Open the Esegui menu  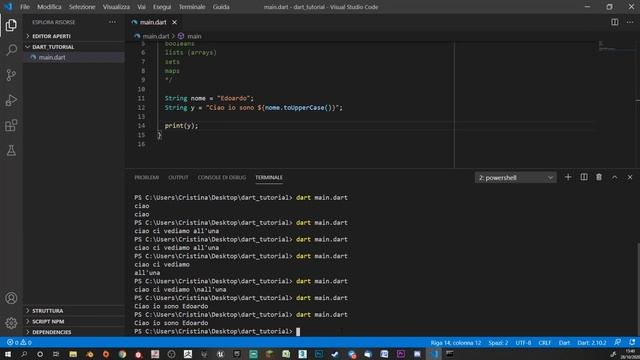(162, 7)
